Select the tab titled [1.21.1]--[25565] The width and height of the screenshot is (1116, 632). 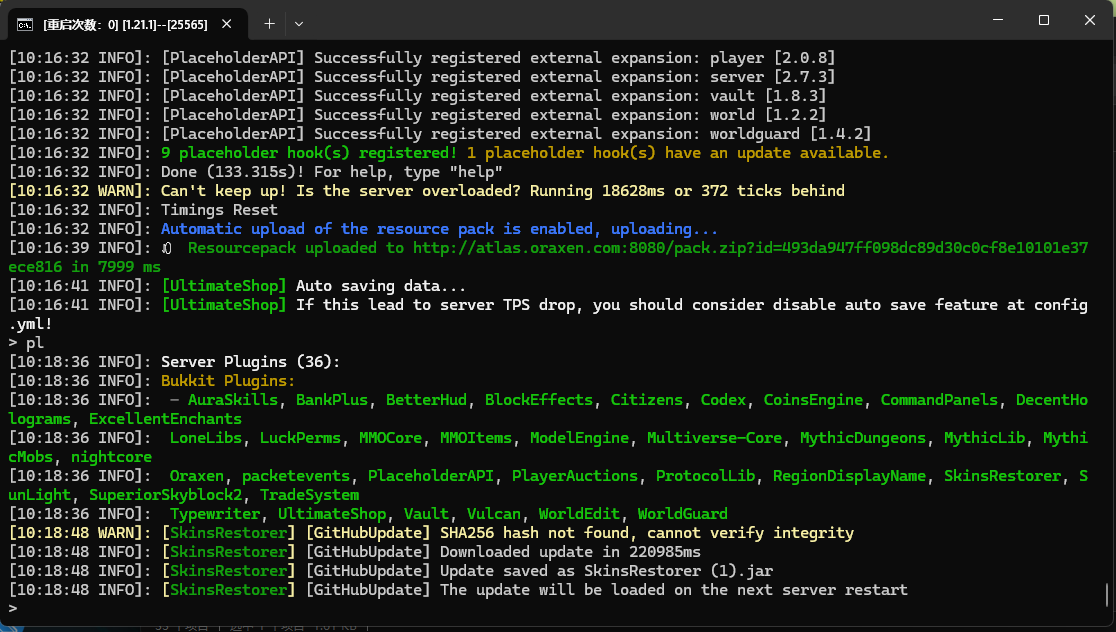(125, 22)
